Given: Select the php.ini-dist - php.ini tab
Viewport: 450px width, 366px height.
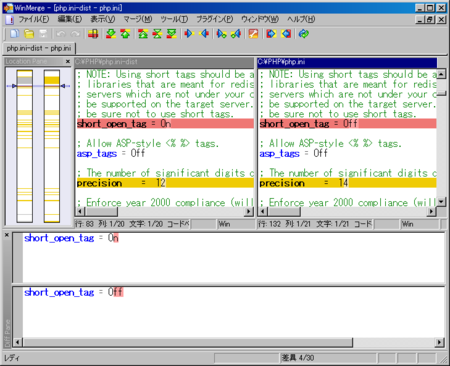Looking at the screenshot, I should tap(39, 48).
